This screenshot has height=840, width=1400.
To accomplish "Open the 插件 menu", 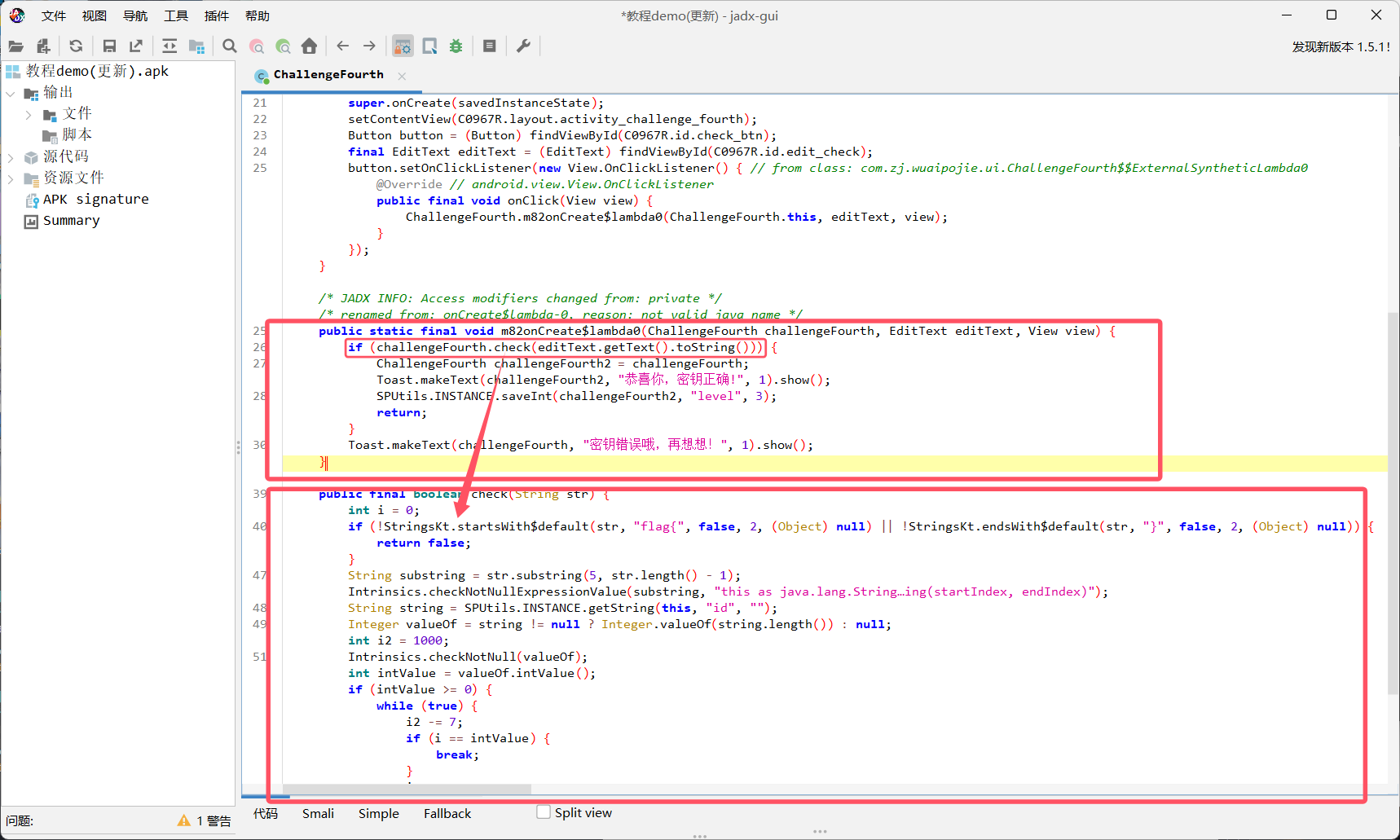I will [217, 15].
